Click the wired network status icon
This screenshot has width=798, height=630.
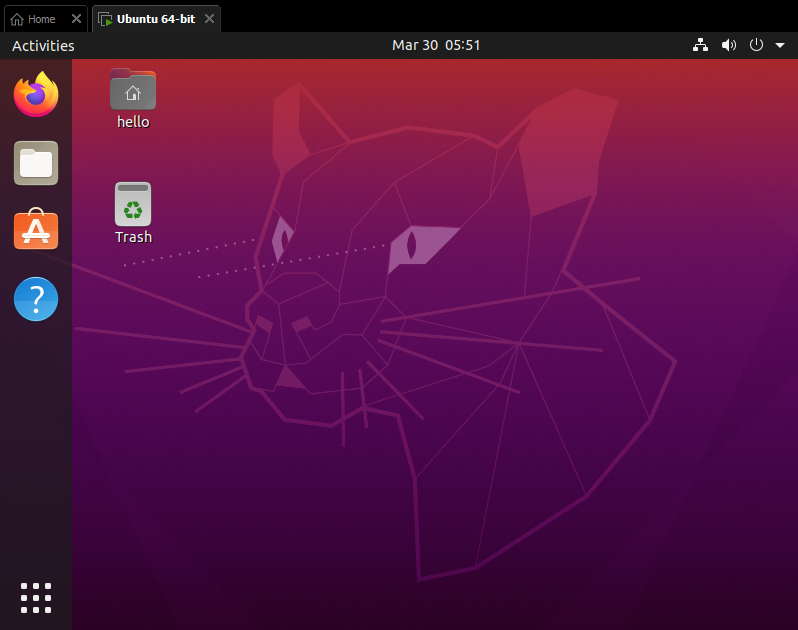700,45
